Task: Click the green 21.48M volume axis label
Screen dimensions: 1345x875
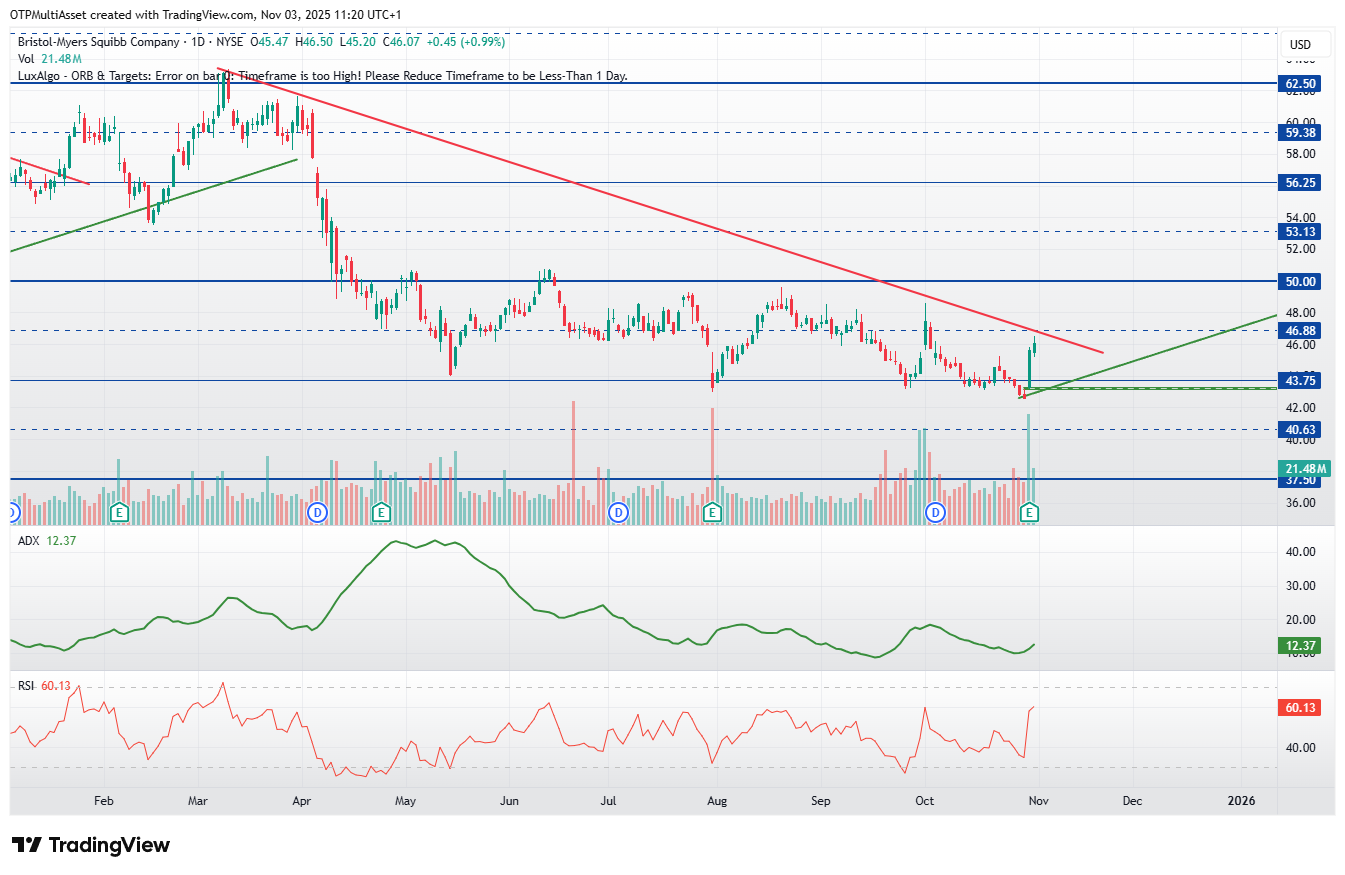Action: click(1304, 468)
